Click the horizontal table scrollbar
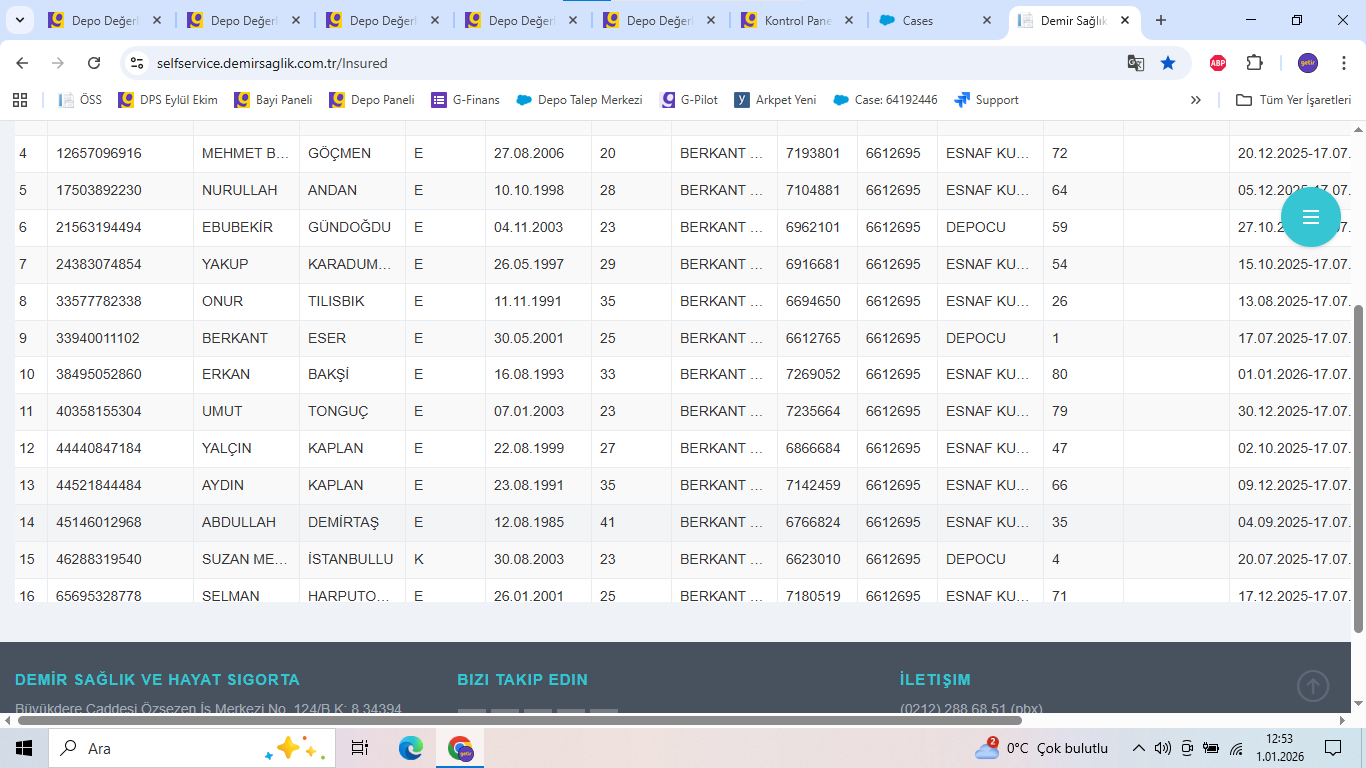The height and width of the screenshot is (768, 1366). click(x=520, y=719)
